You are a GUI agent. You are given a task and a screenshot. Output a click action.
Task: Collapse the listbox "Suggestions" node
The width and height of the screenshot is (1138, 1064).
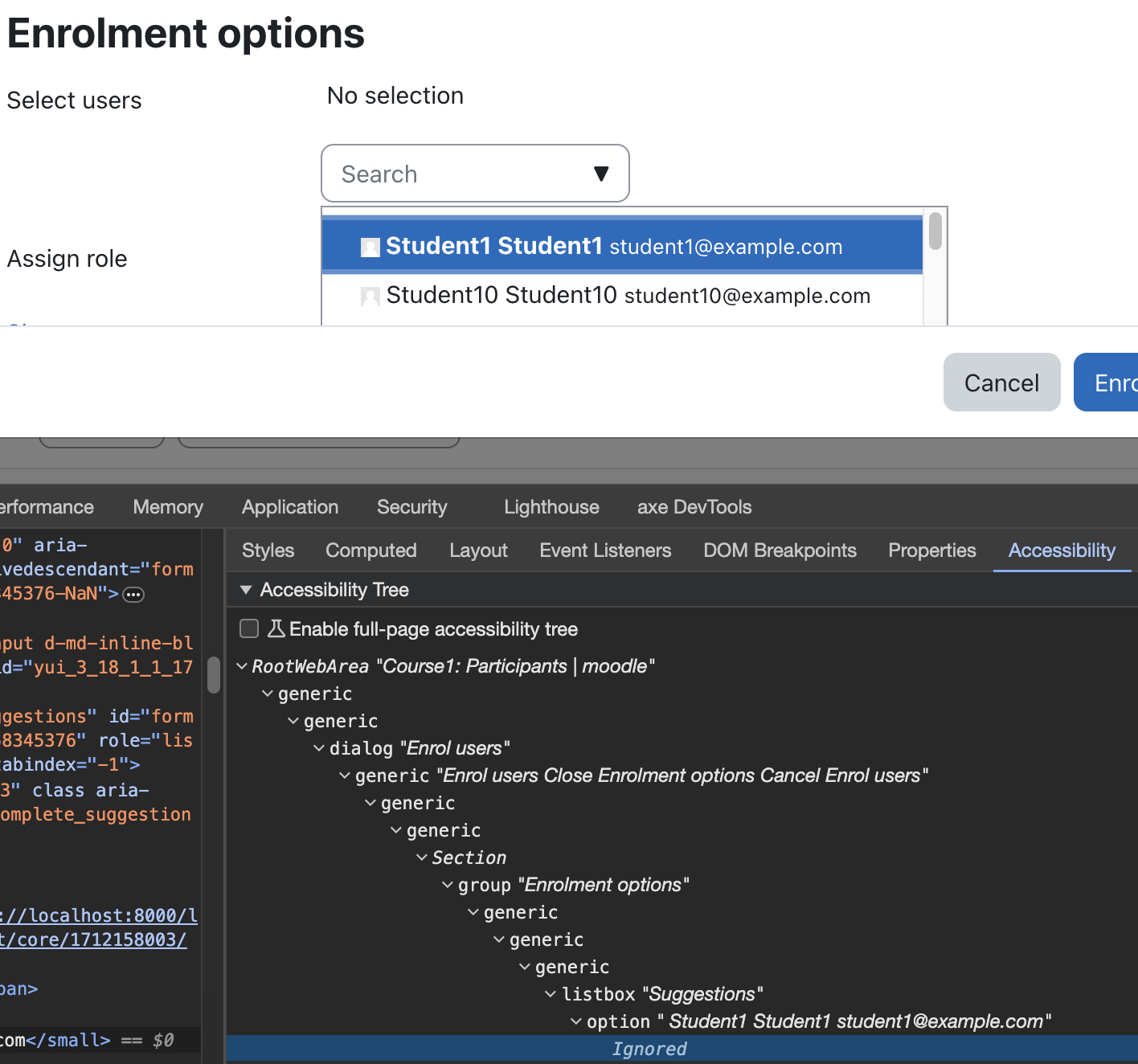(x=551, y=994)
